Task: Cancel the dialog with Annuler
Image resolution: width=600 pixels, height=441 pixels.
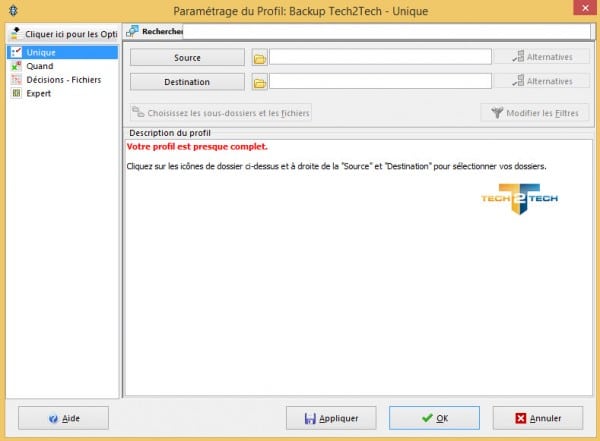Action: point(536,418)
